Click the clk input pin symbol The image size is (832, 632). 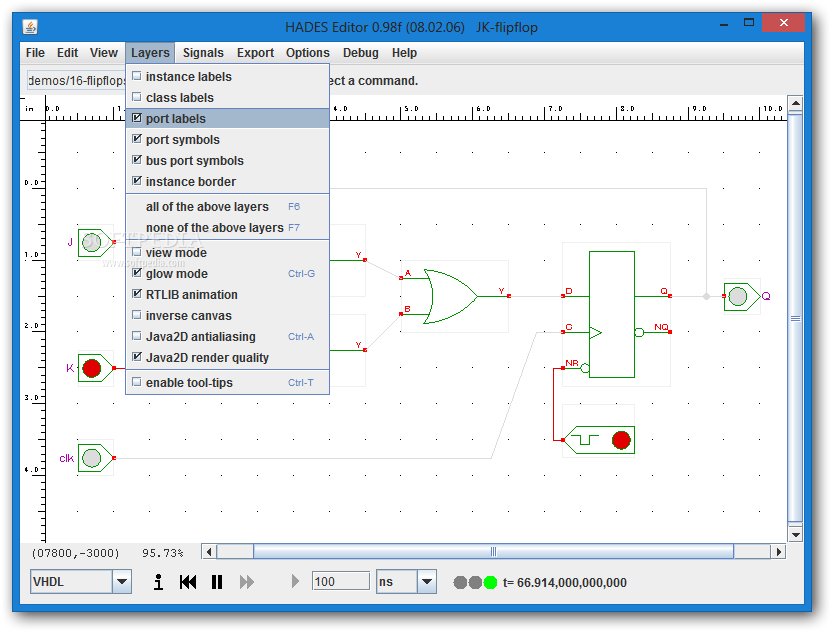click(95, 458)
